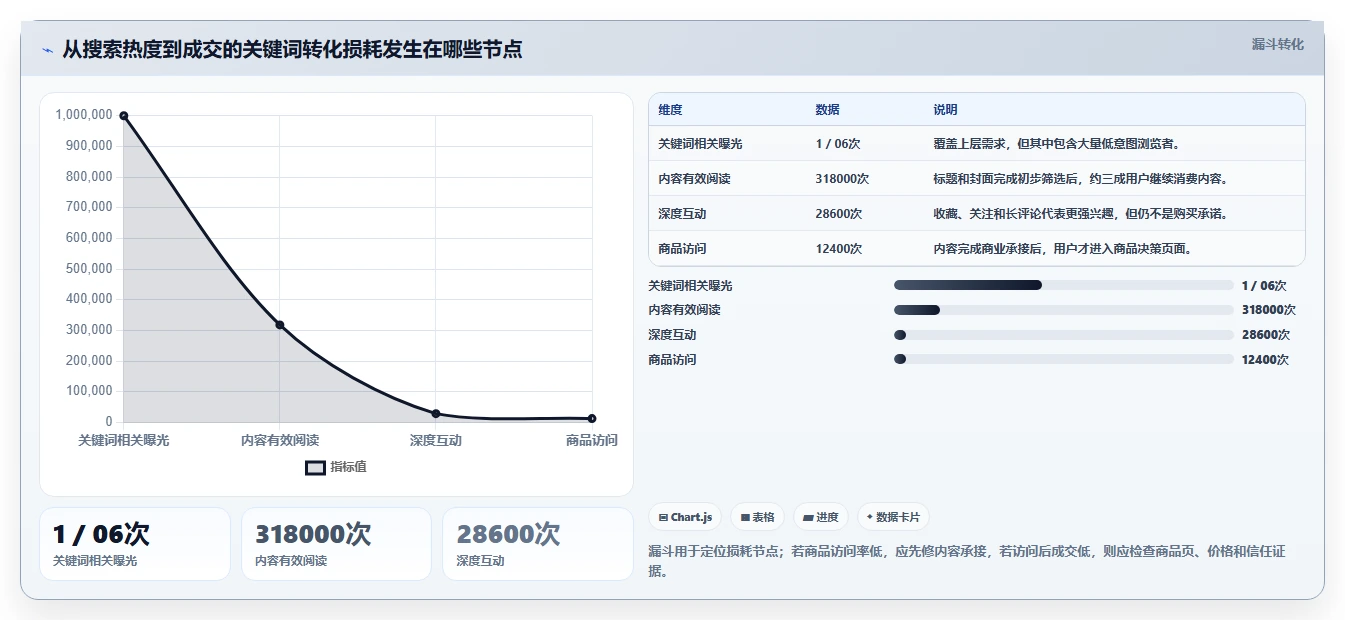Click the 关键词相关曝光 x-axis label
Image resolution: width=1345 pixels, height=620 pixels.
[124, 440]
